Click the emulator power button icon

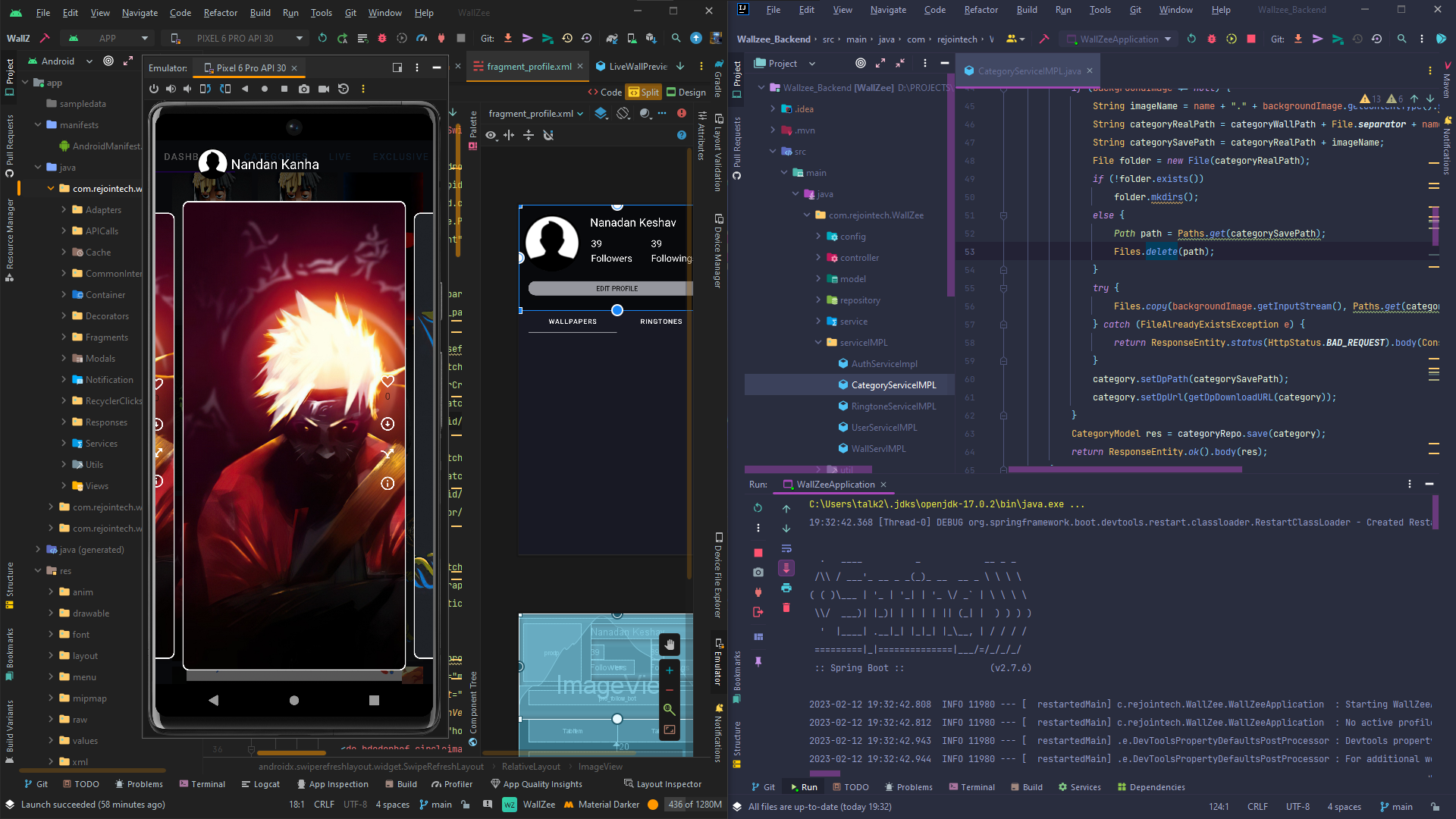[154, 89]
